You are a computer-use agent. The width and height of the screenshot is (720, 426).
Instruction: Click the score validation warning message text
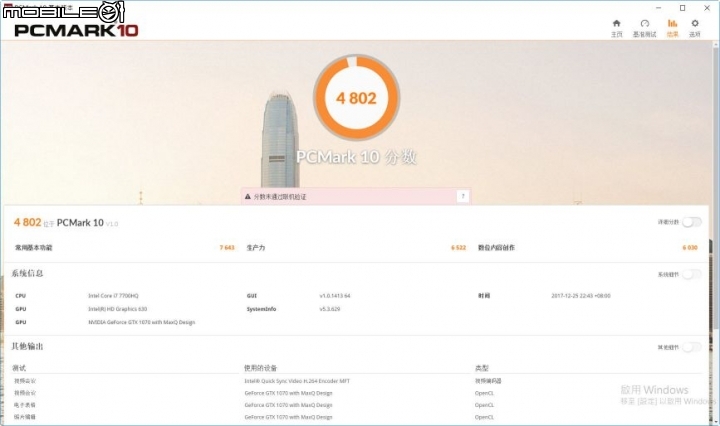[x=280, y=196]
